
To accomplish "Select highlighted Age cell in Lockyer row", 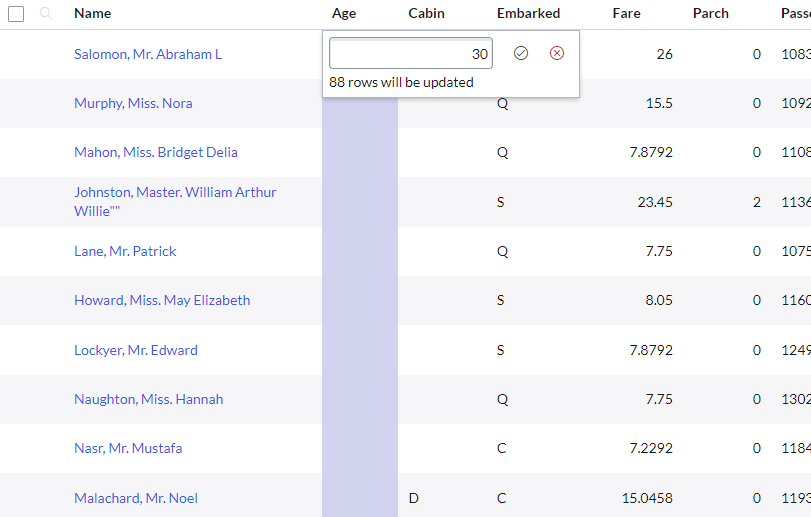I will click(360, 350).
